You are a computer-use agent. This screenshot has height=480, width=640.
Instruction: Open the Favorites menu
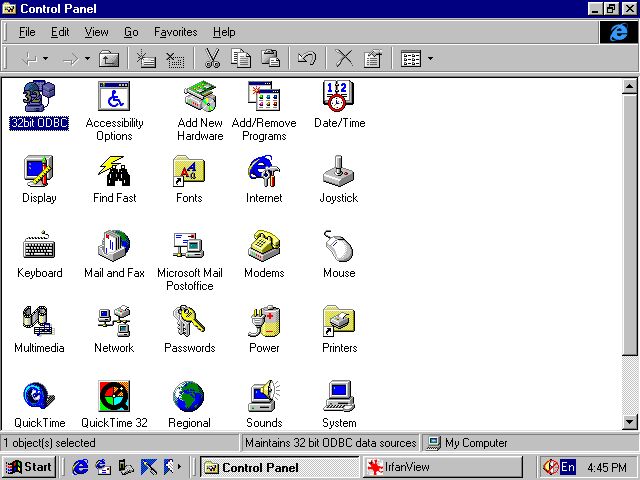(176, 32)
